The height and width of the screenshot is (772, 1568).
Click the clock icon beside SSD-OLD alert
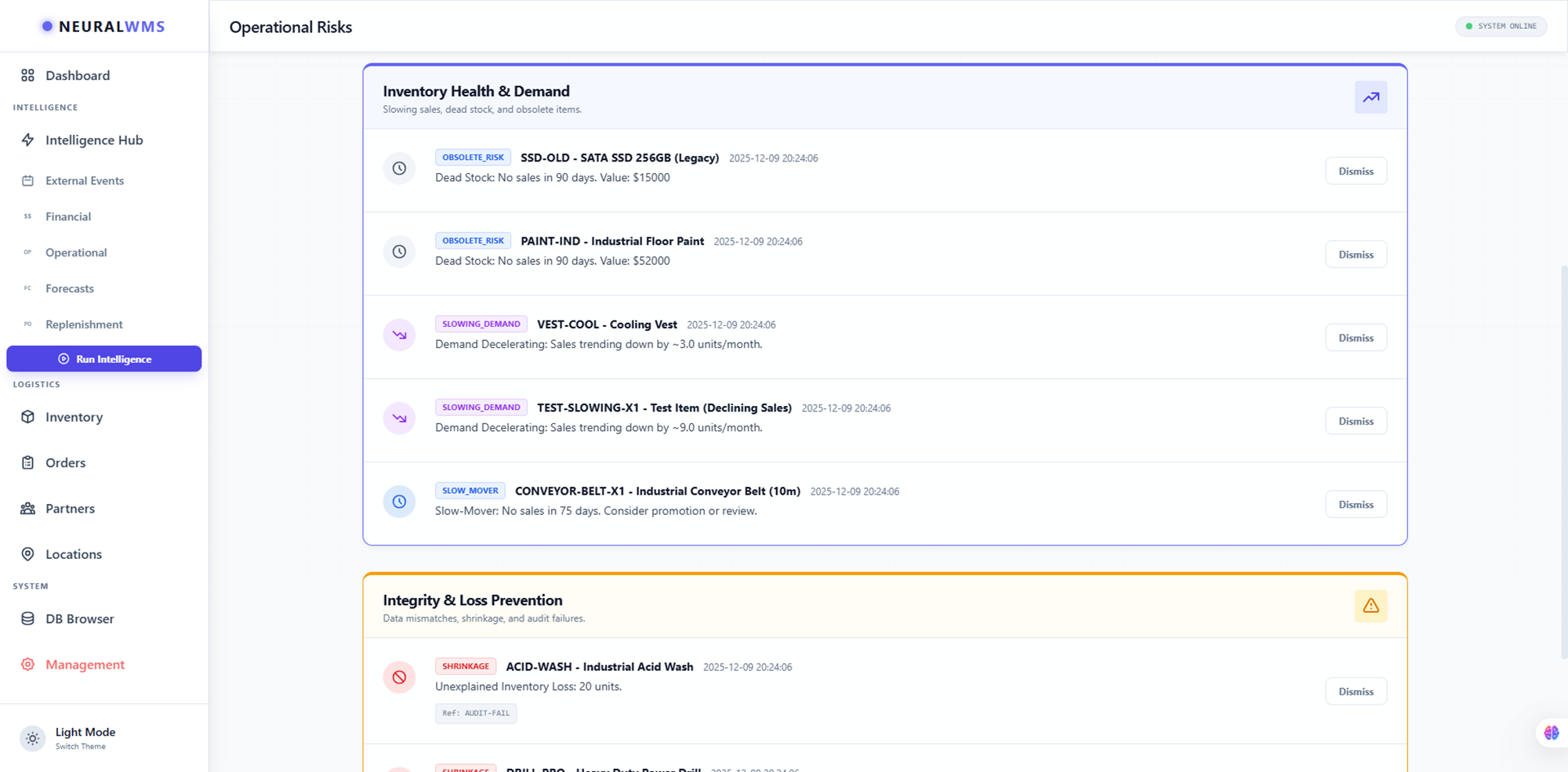coord(399,169)
